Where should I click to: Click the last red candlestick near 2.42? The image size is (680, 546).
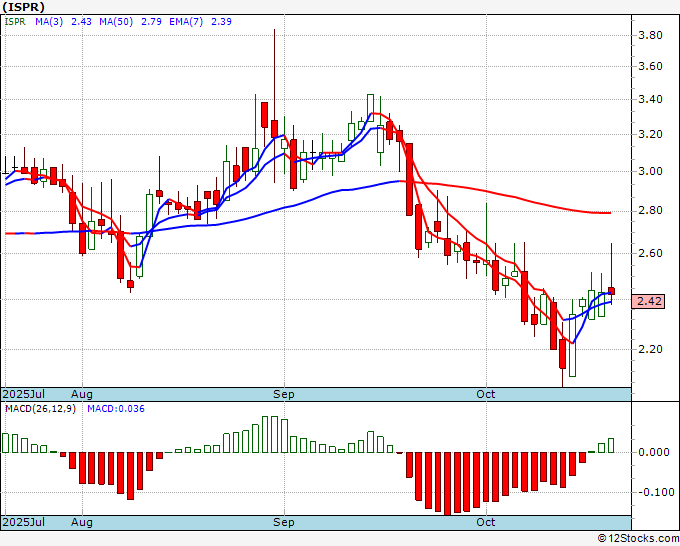(611, 291)
